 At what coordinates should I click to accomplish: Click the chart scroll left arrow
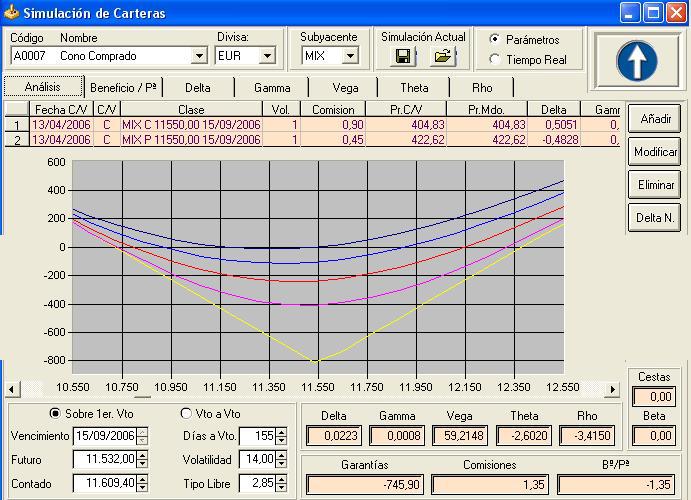point(11,389)
